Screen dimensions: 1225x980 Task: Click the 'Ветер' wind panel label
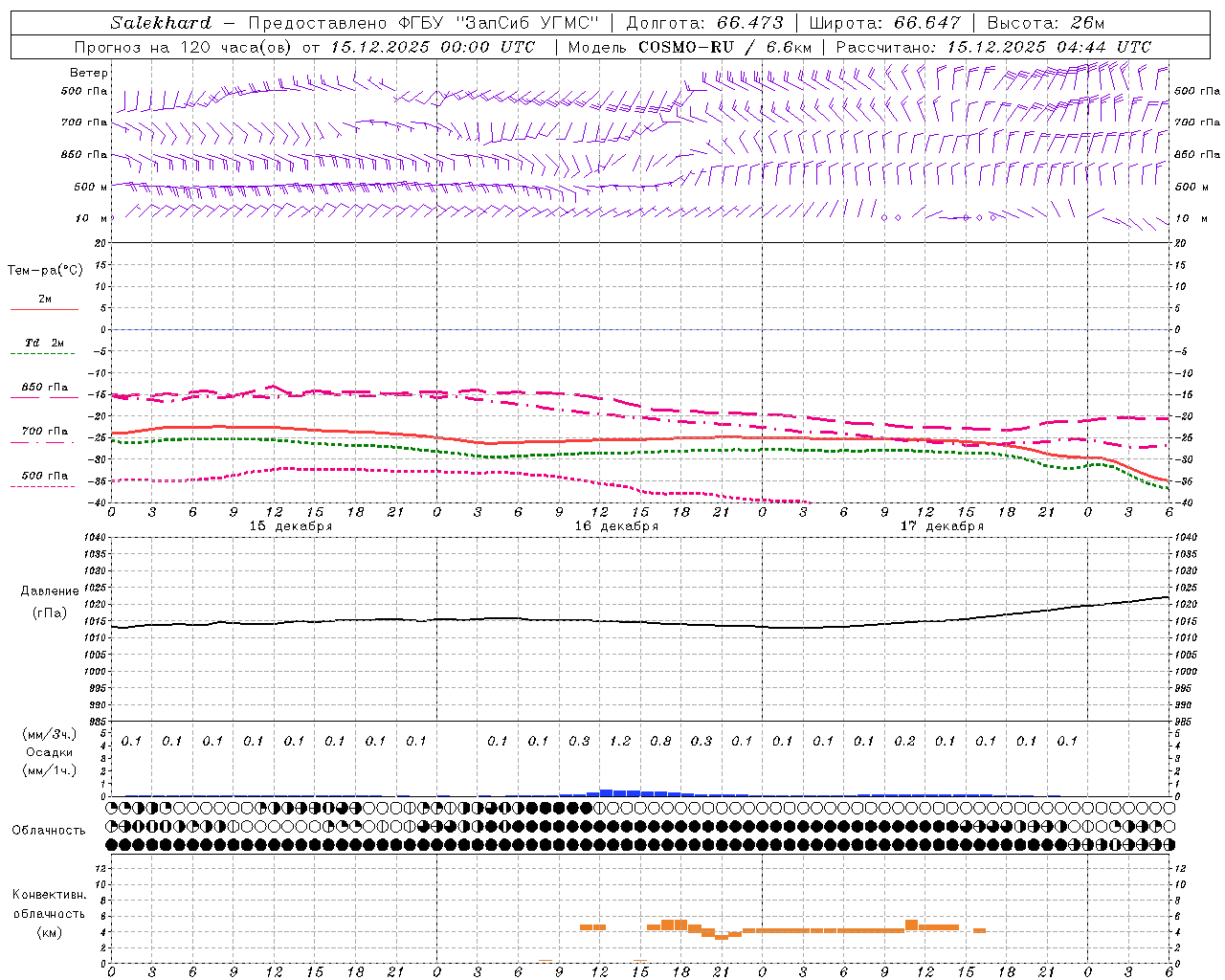click(89, 73)
